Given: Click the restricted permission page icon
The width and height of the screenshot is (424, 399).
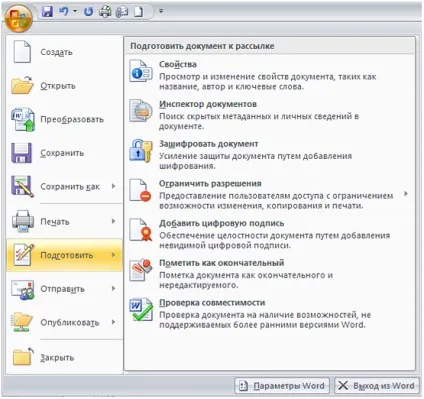Looking at the screenshot, I should 140,190.
